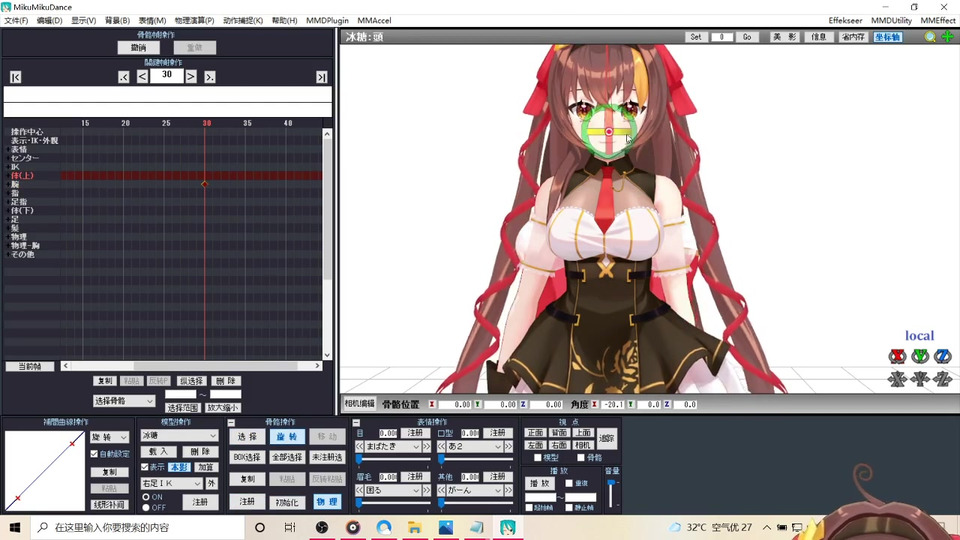Open the MMDPlugin menu
The image size is (960, 540).
pyautogui.click(x=327, y=20)
